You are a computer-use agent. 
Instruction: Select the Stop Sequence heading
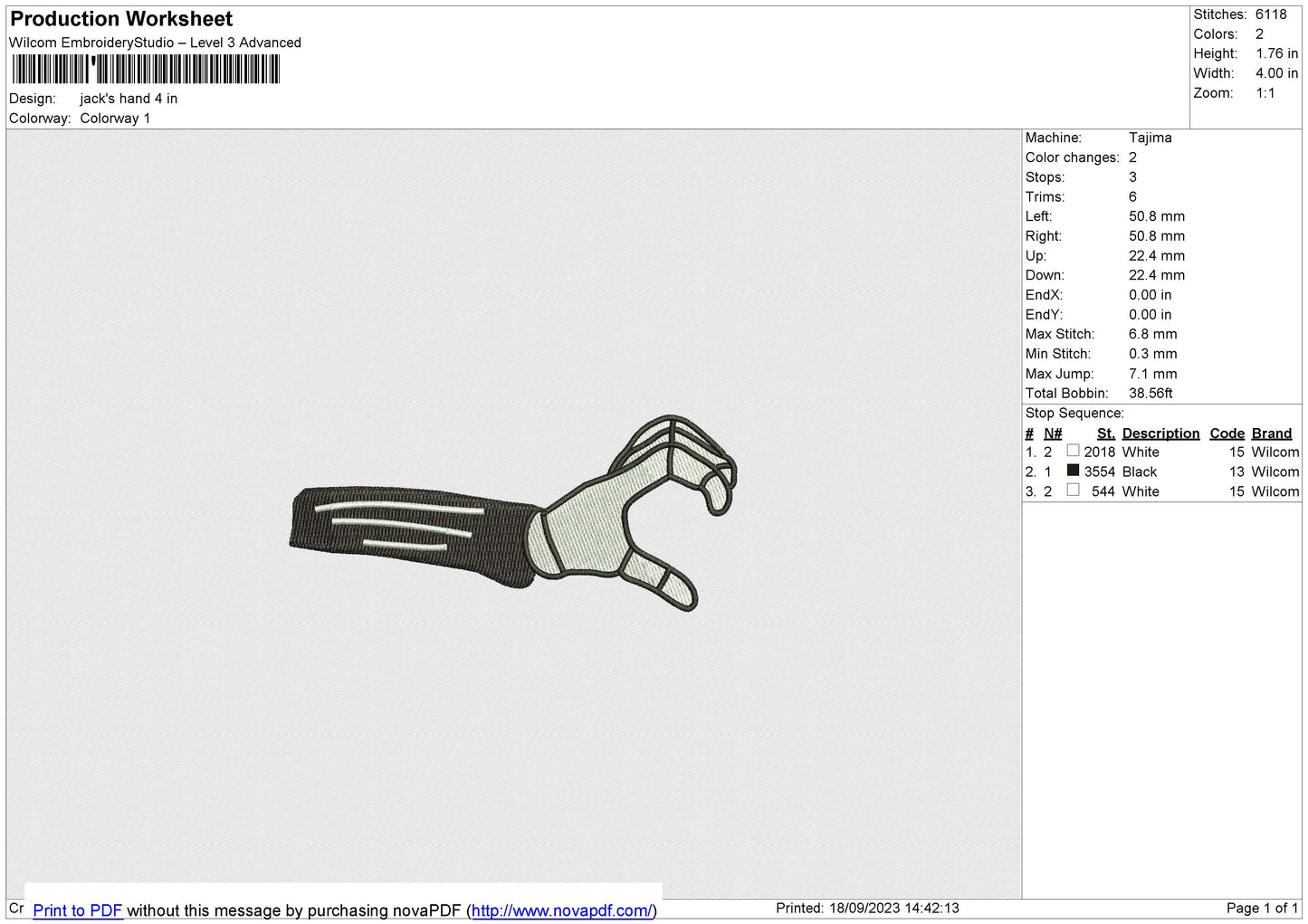1074,414
